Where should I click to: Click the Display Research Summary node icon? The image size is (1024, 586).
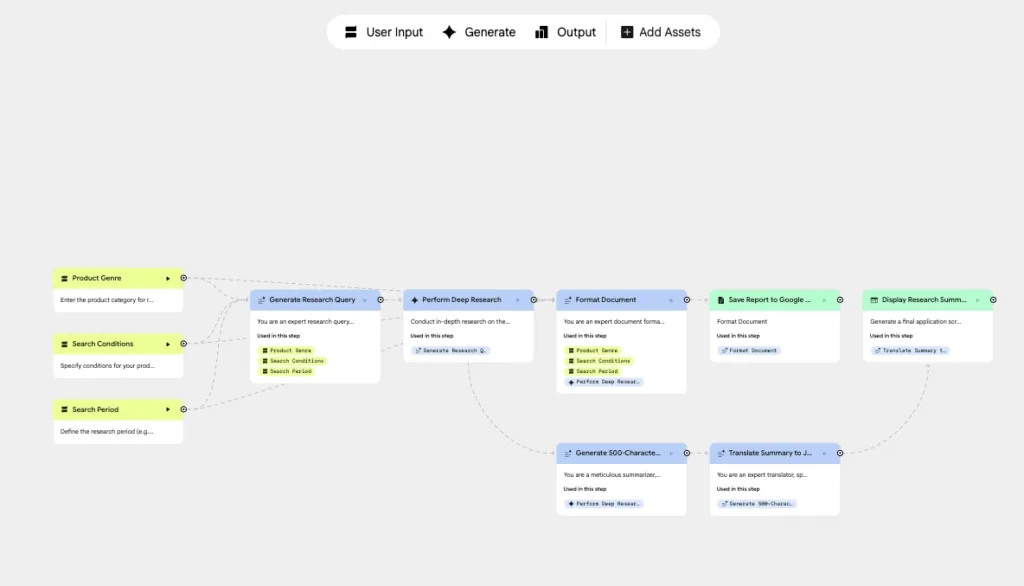click(x=874, y=300)
